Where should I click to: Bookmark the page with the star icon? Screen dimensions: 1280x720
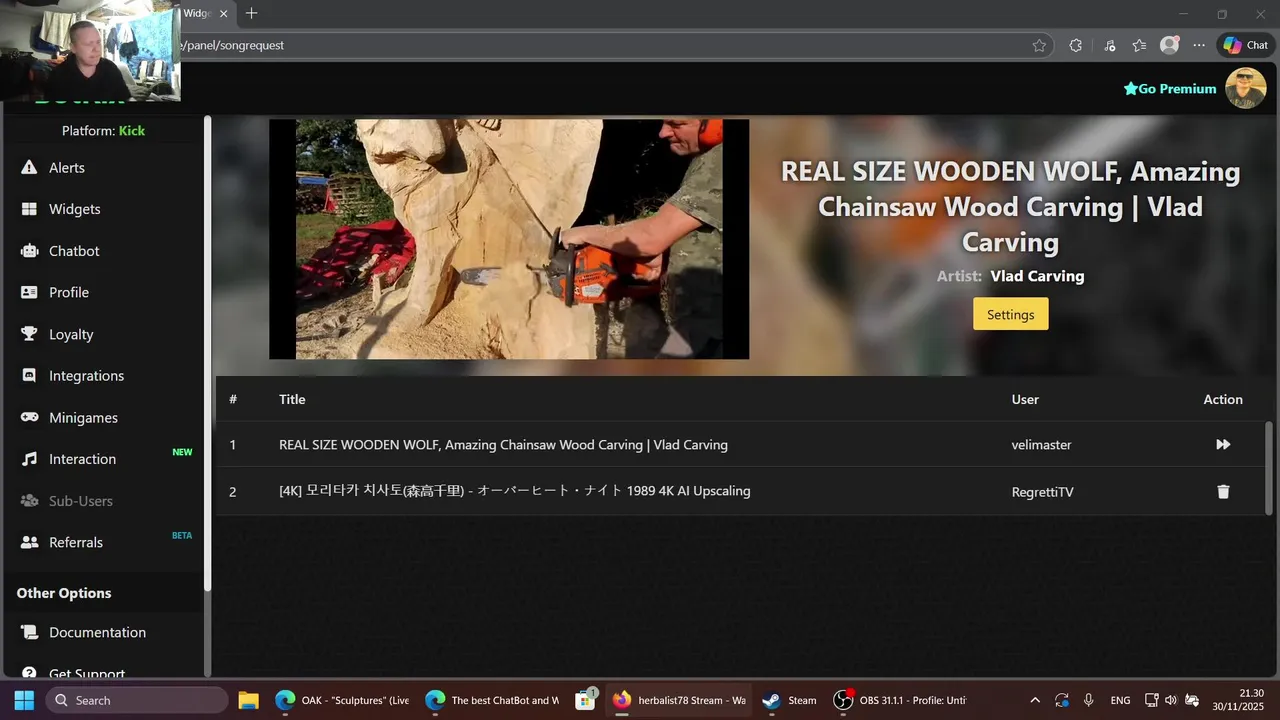coord(1039,45)
